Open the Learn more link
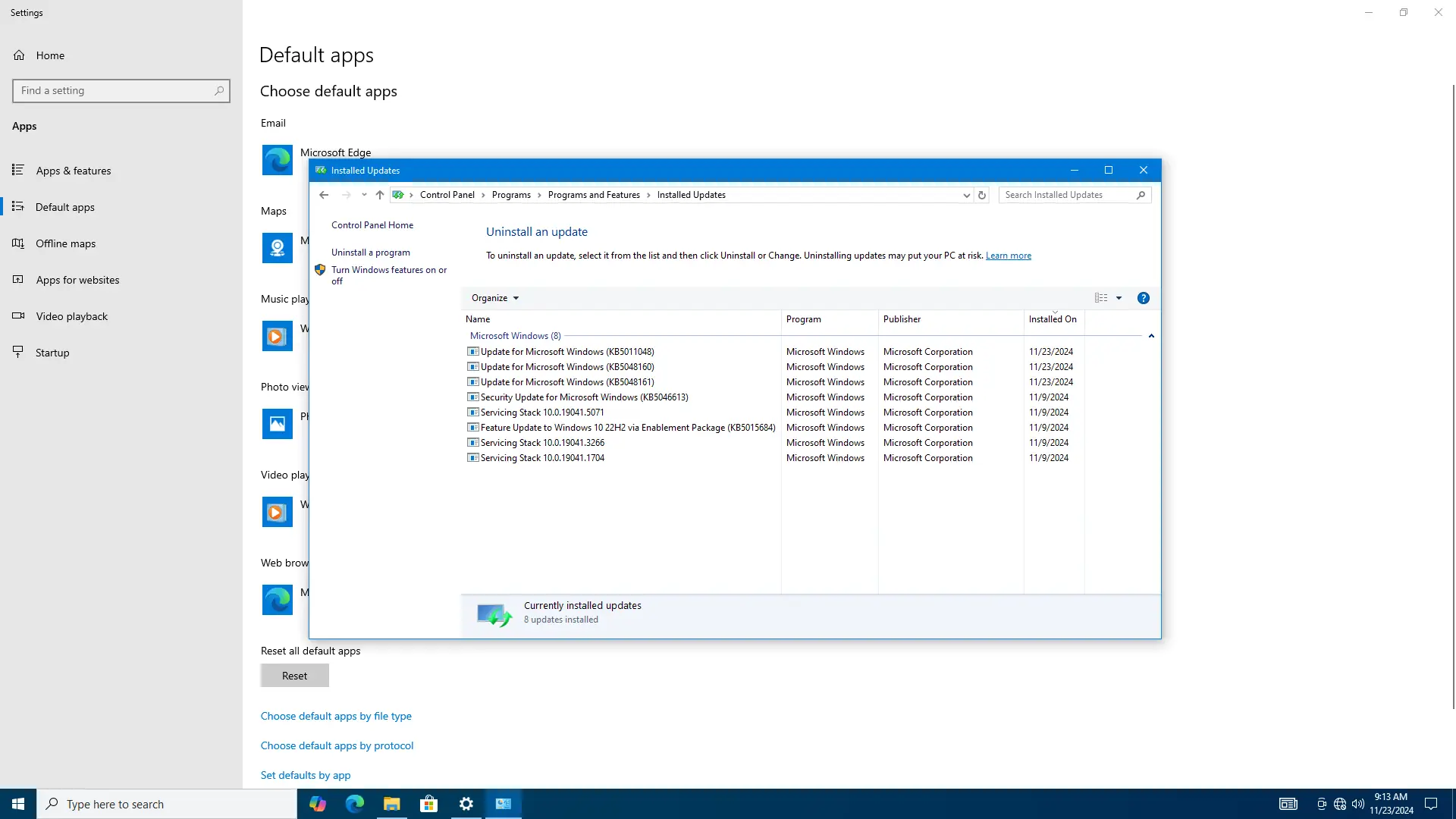 click(x=1008, y=256)
